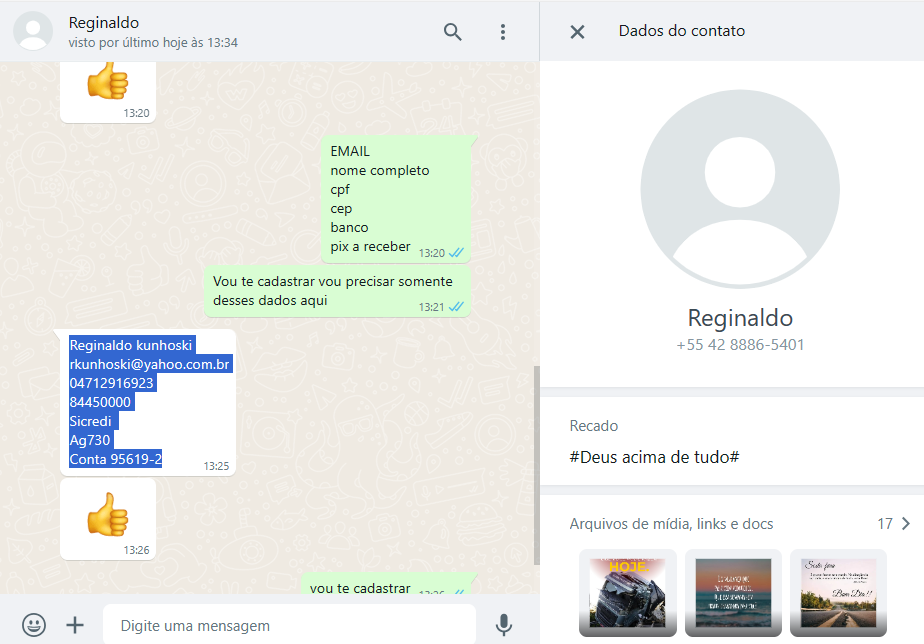Click Reginaldo name in chat header
This screenshot has width=924, height=644.
point(104,23)
